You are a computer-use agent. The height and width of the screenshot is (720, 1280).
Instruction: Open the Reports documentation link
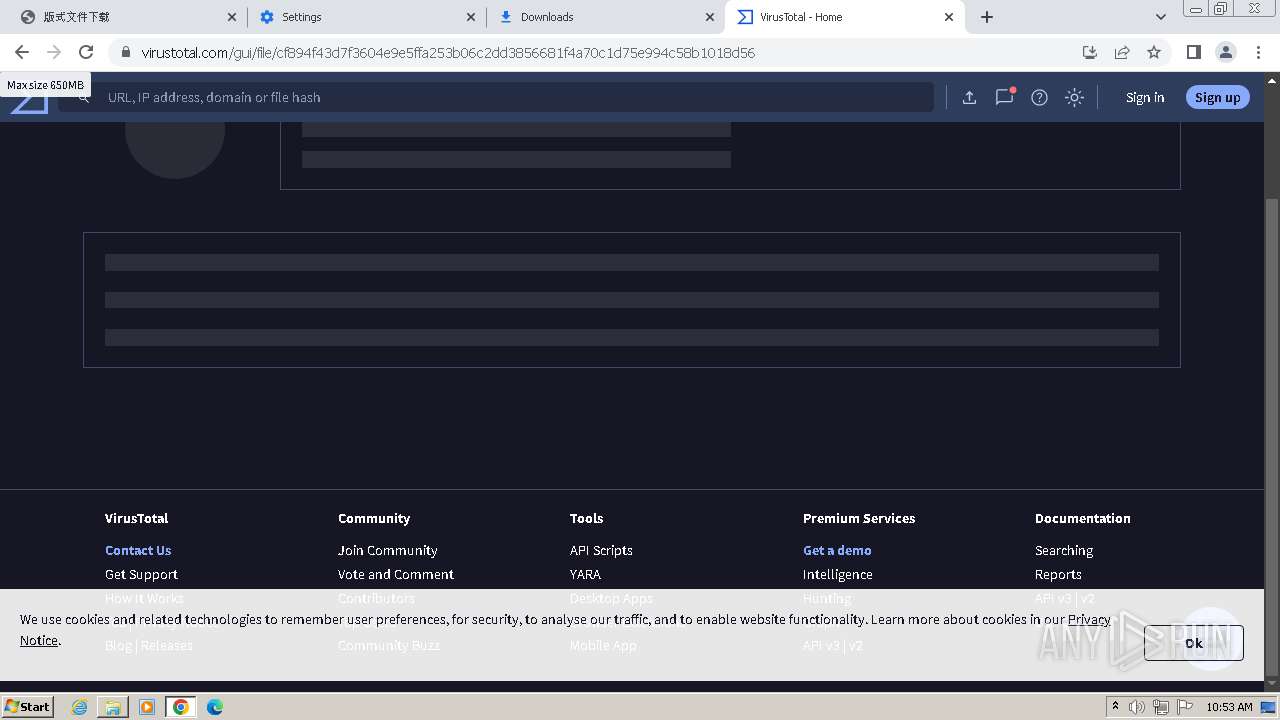click(1058, 574)
